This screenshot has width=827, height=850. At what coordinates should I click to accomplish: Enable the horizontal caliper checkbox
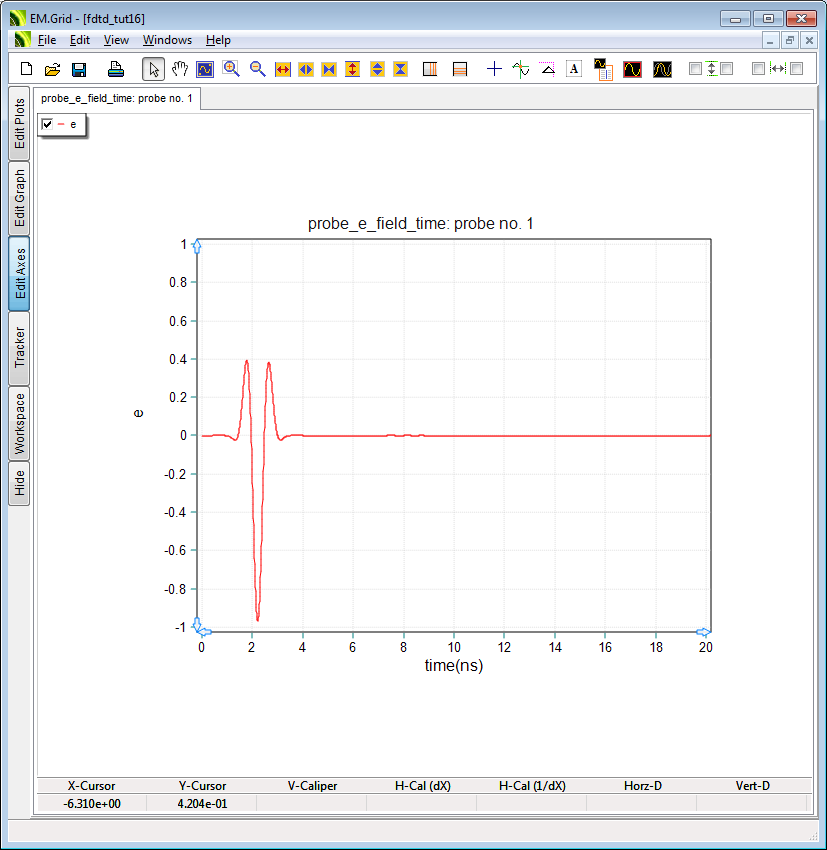pos(757,68)
